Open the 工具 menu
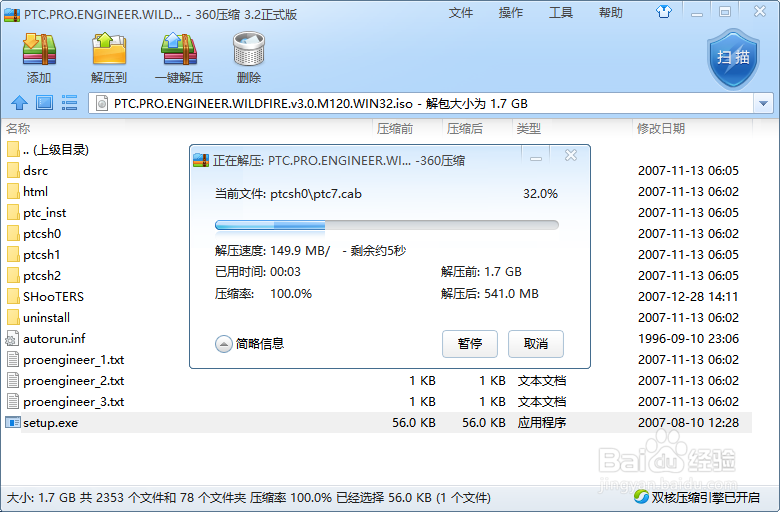The height and width of the screenshot is (512, 780). point(561,12)
